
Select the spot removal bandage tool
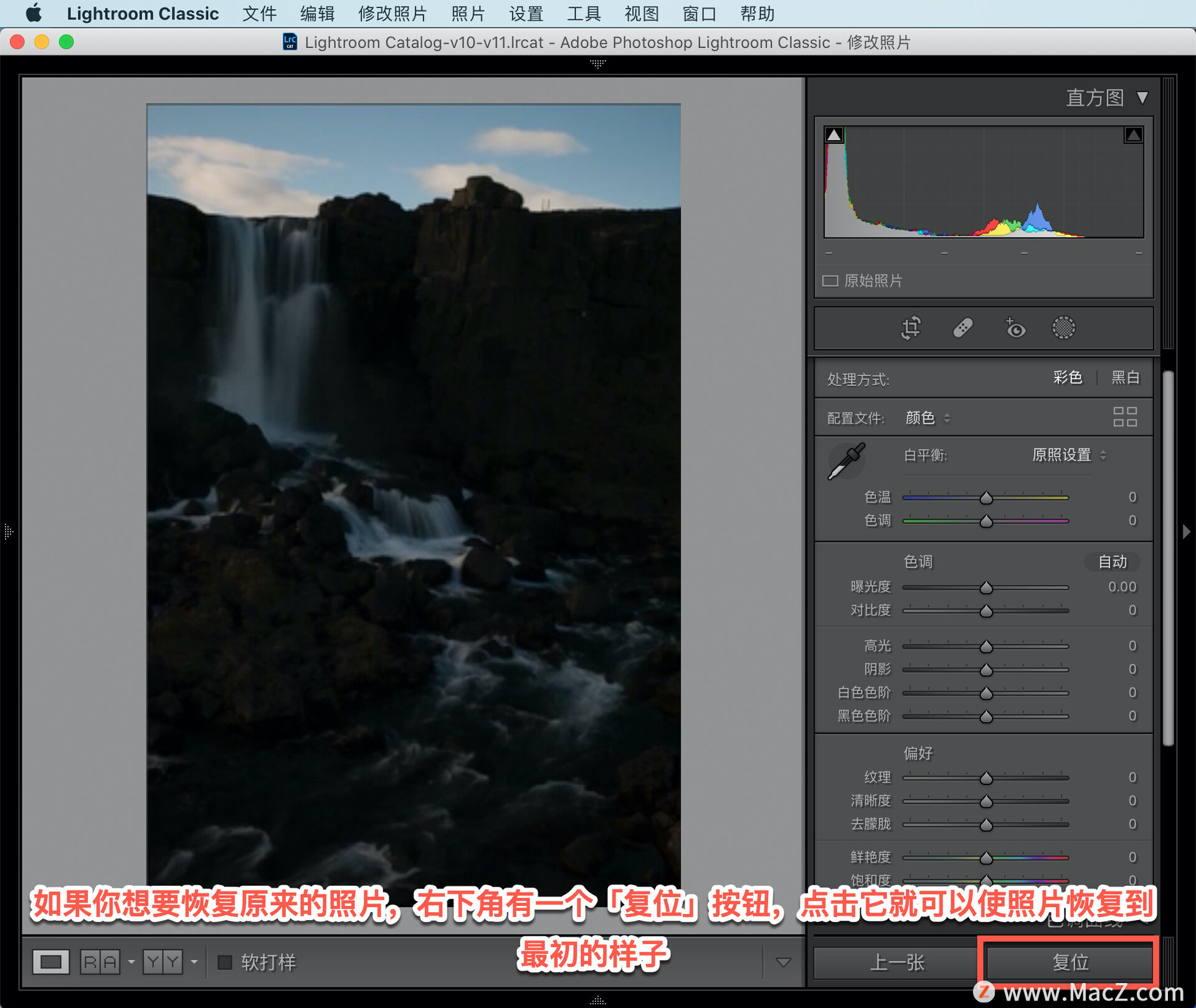pyautogui.click(x=962, y=328)
